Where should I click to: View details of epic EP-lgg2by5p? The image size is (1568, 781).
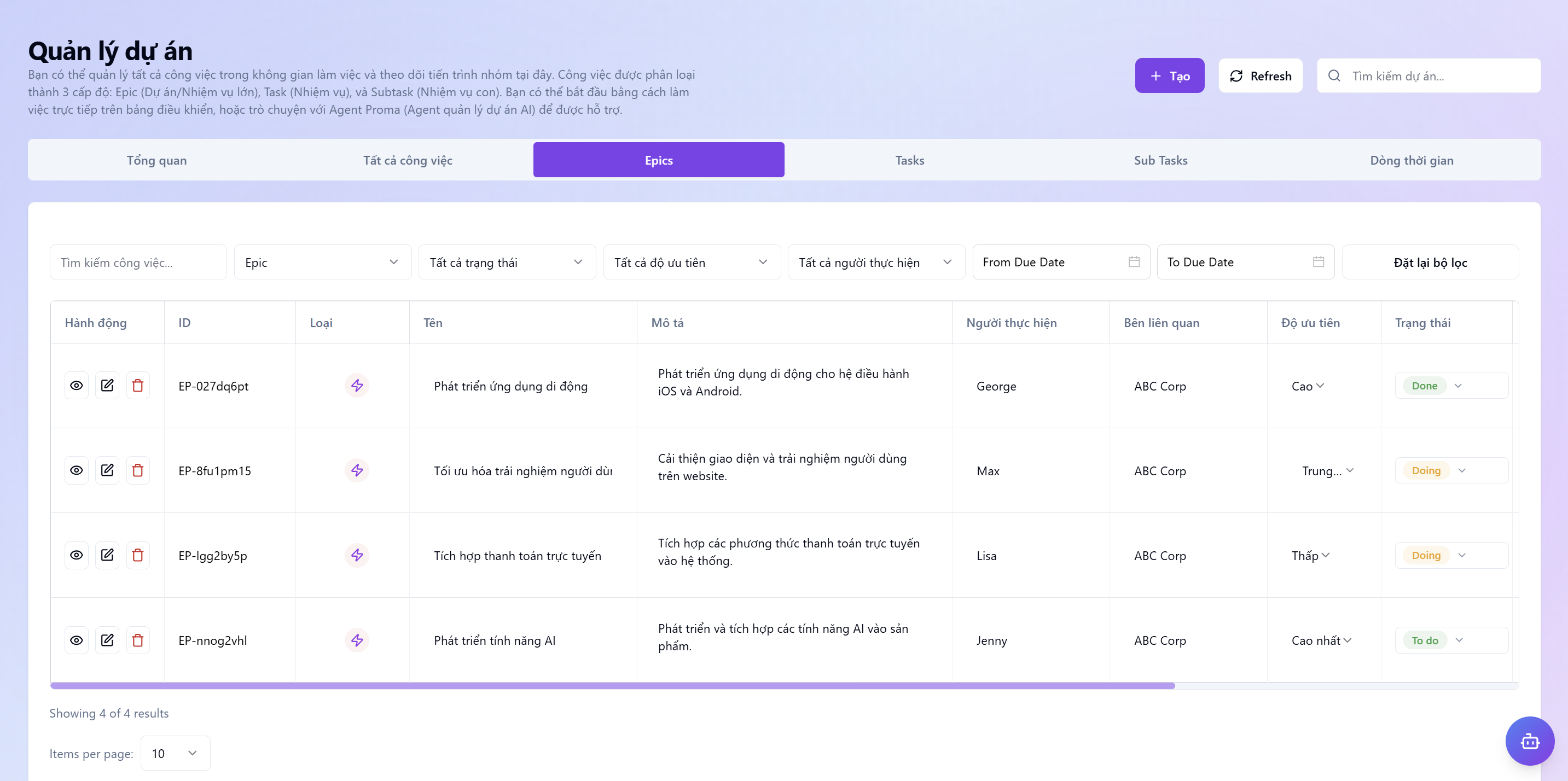point(76,555)
